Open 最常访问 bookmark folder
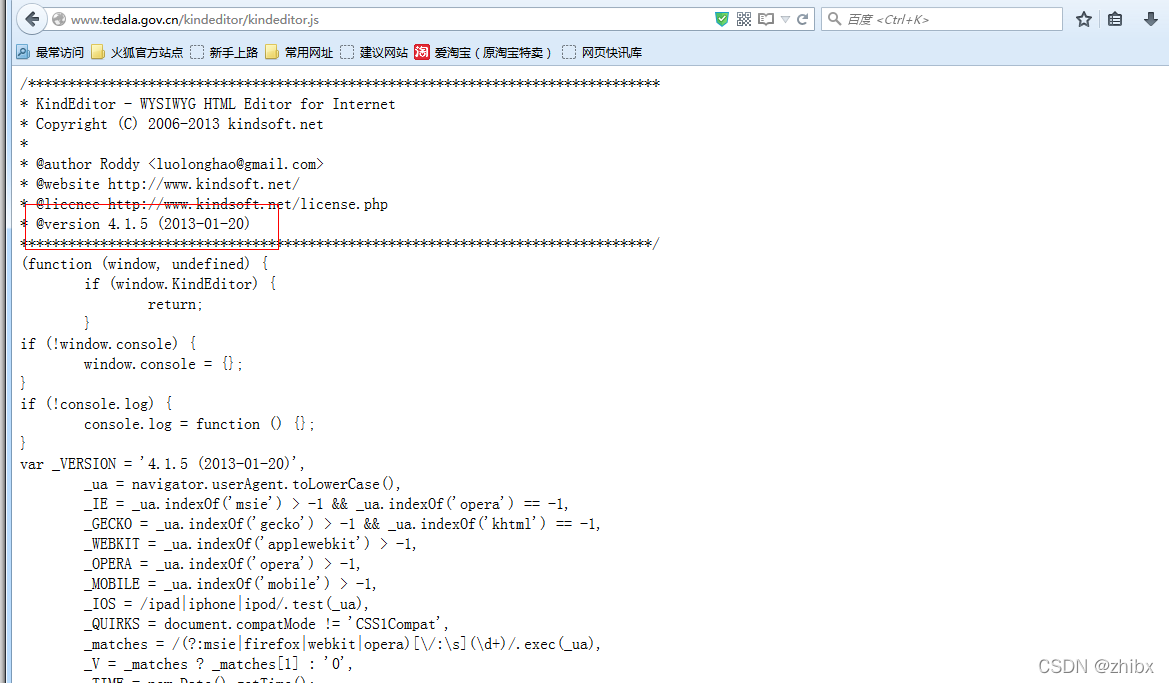 (x=50, y=52)
